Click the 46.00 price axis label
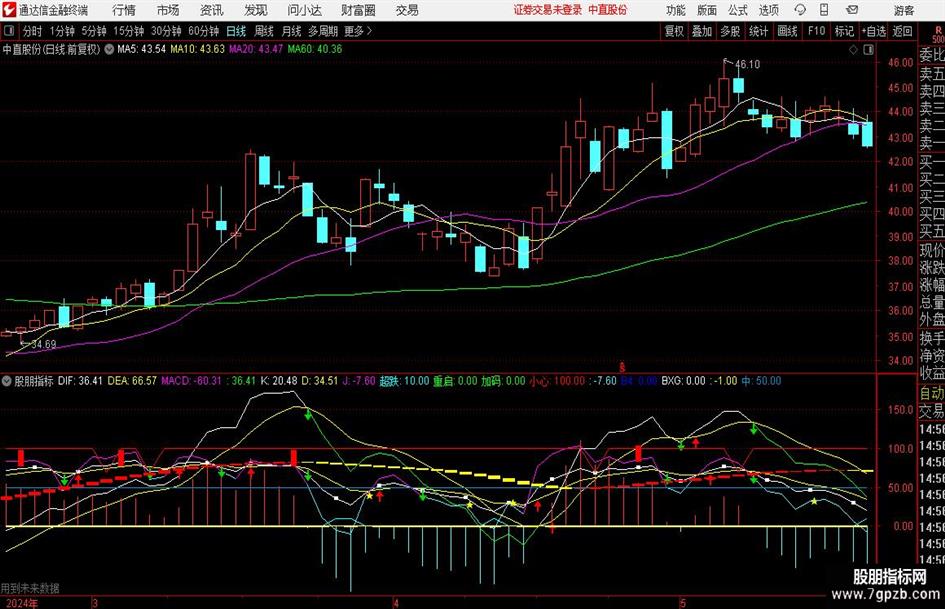 pos(900,62)
